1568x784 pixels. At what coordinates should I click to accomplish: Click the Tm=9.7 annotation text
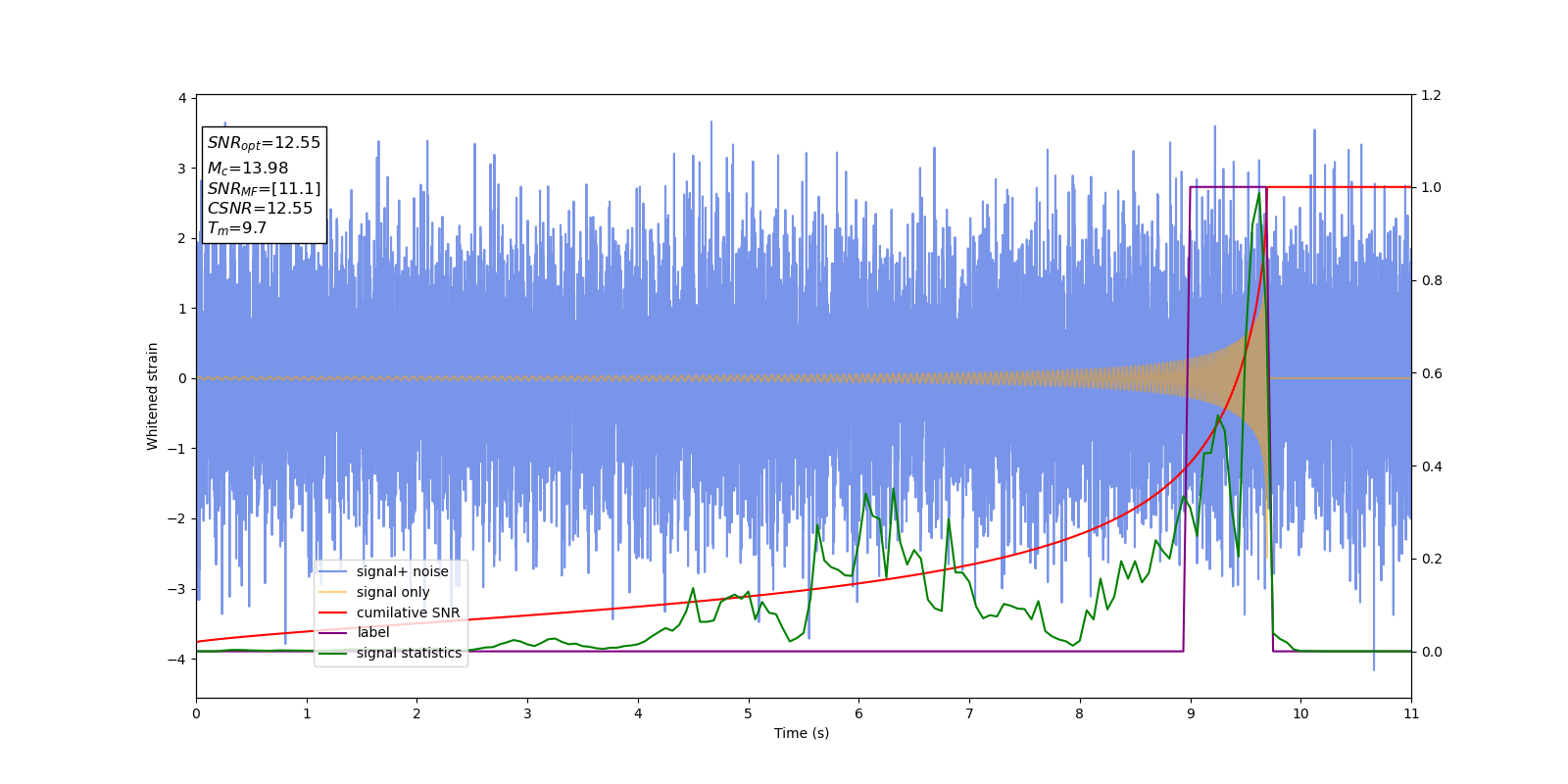point(236,228)
